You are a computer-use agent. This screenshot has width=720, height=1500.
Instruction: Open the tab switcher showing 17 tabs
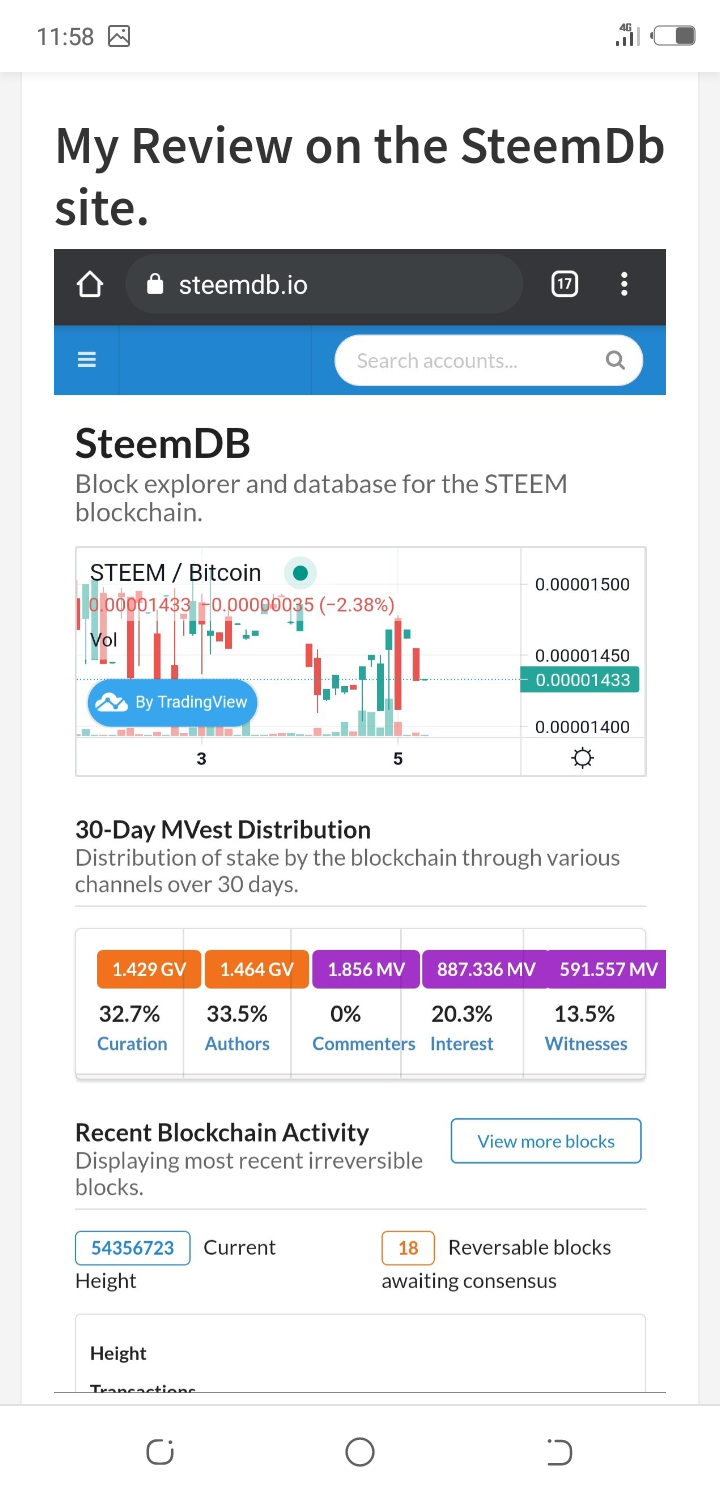coord(564,285)
